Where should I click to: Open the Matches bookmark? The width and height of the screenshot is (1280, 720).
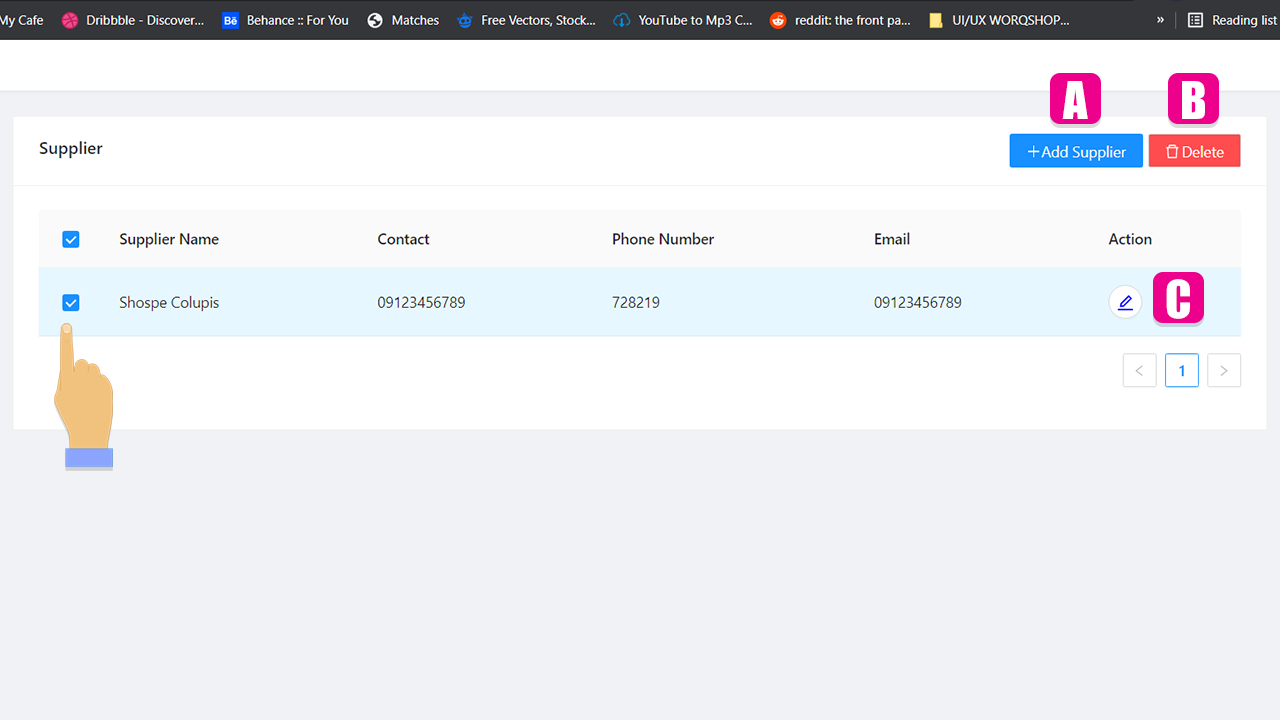click(x=403, y=20)
